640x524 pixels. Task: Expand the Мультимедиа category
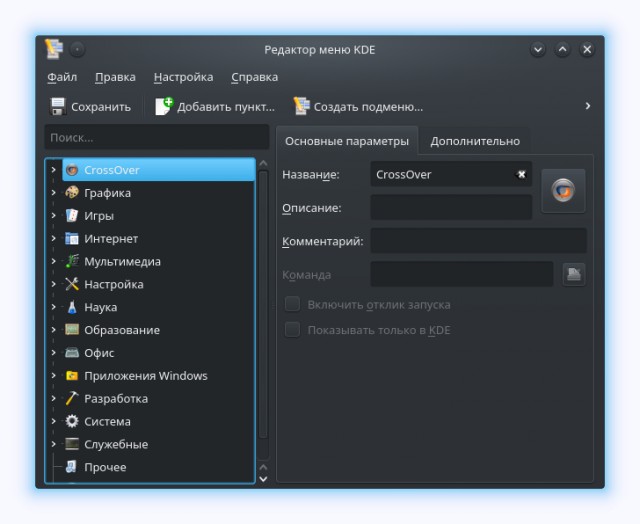[53, 261]
